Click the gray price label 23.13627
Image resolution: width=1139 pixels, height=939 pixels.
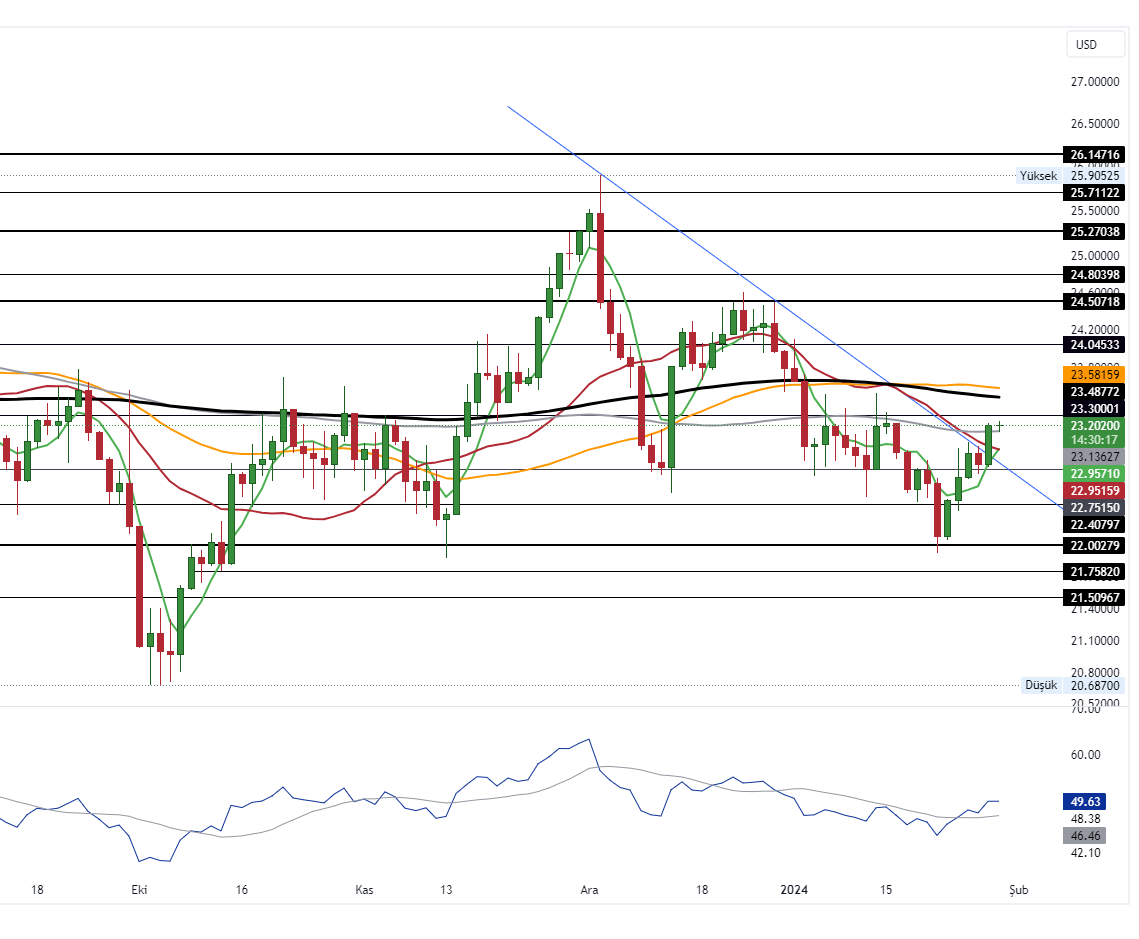[x=1095, y=457]
